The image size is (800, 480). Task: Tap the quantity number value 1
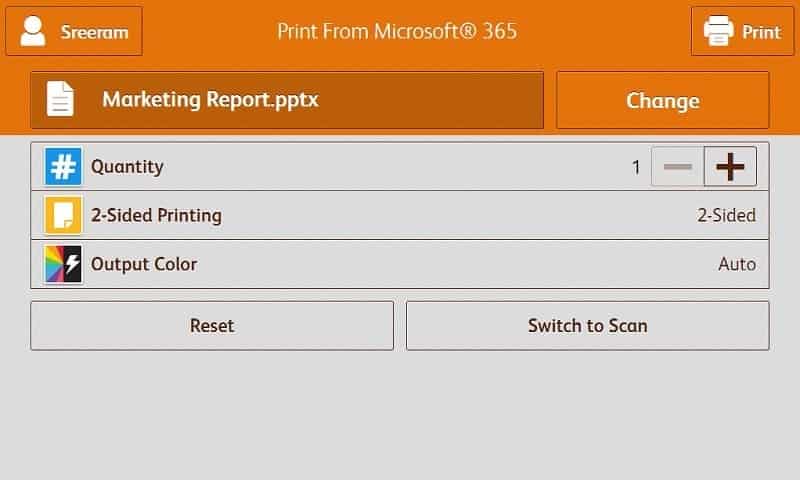click(636, 167)
